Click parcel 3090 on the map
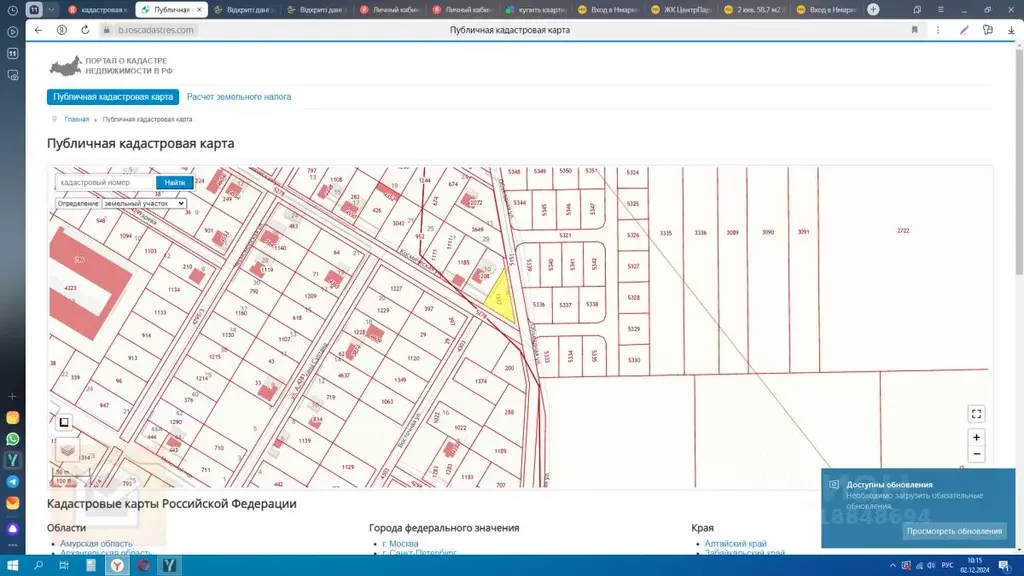1024x576 pixels. pyautogui.click(x=768, y=232)
